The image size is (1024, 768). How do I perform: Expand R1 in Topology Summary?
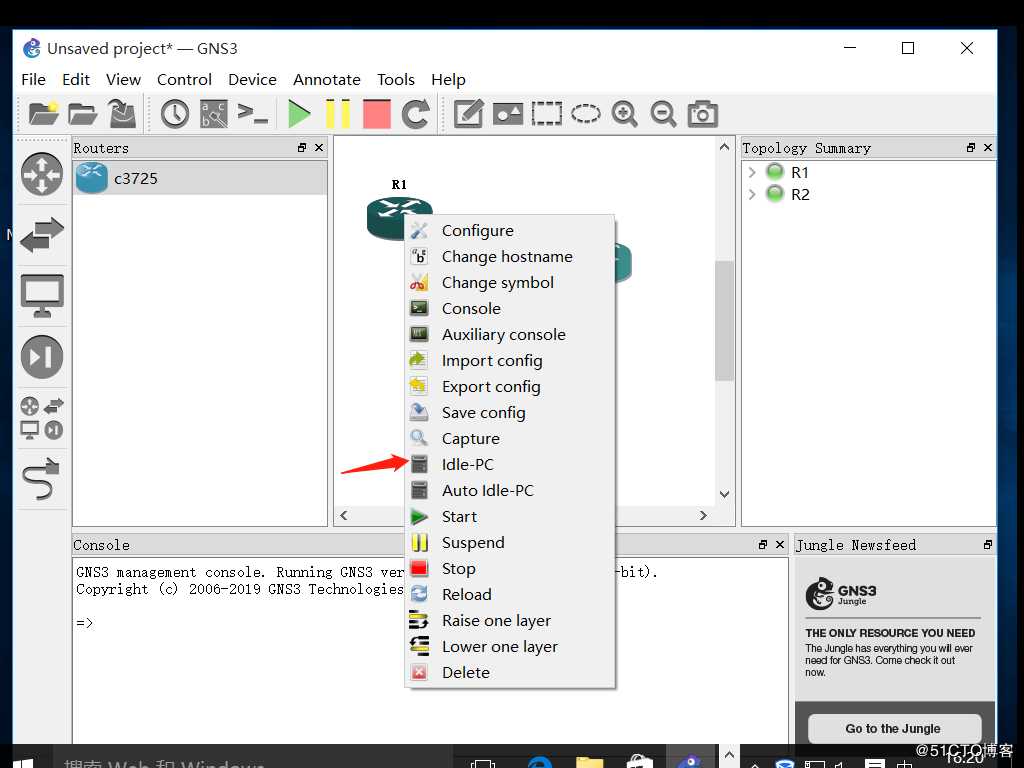pyautogui.click(x=752, y=172)
